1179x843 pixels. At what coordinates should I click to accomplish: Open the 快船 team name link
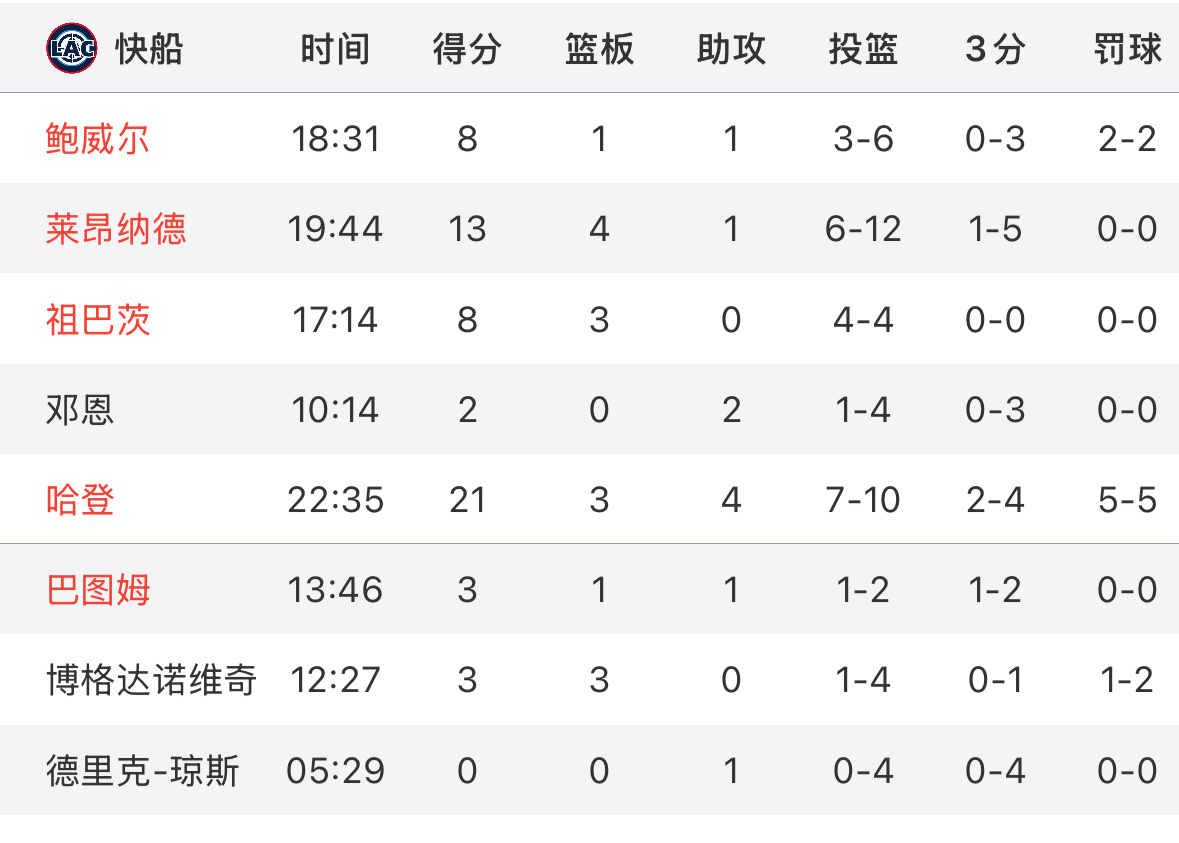(149, 49)
